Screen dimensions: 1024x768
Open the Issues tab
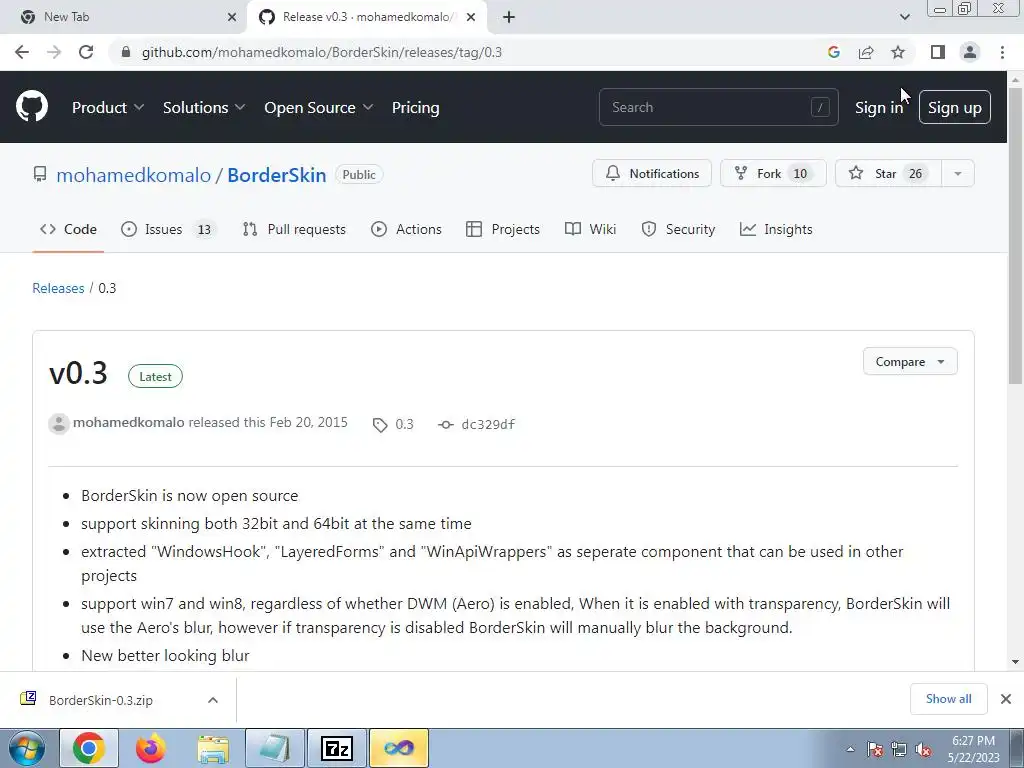(x=168, y=229)
